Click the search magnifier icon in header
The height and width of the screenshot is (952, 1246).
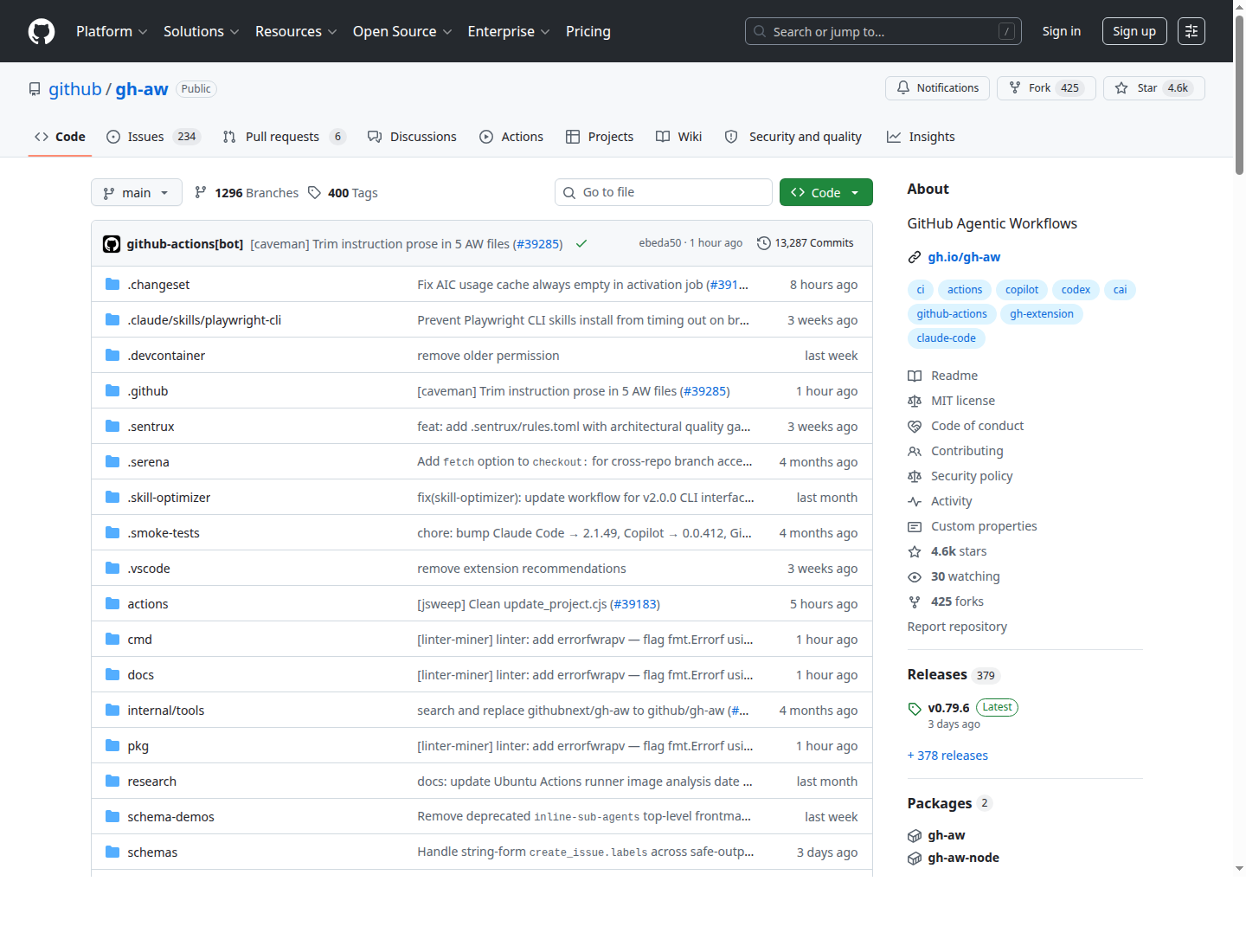760,31
